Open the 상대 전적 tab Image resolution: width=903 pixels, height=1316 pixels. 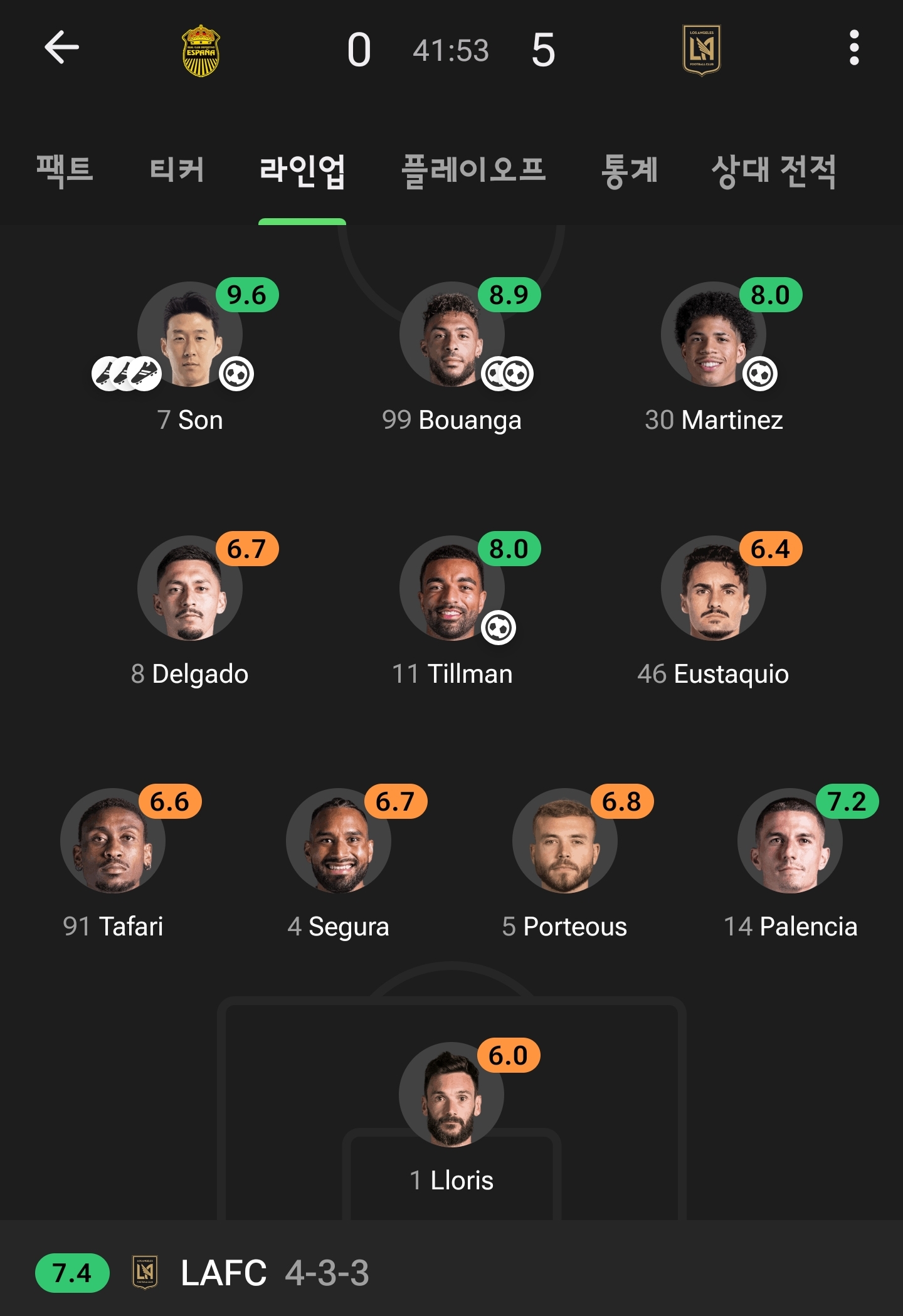[774, 171]
